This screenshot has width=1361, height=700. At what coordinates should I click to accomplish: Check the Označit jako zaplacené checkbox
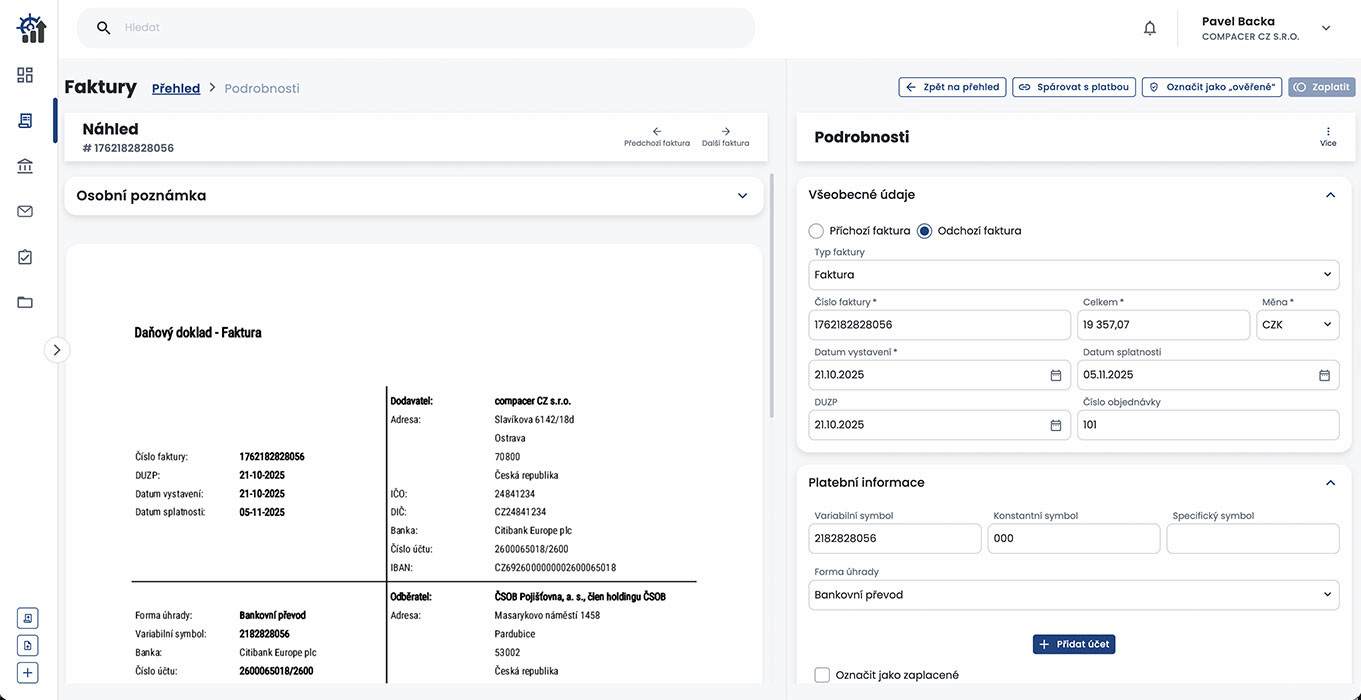822,675
